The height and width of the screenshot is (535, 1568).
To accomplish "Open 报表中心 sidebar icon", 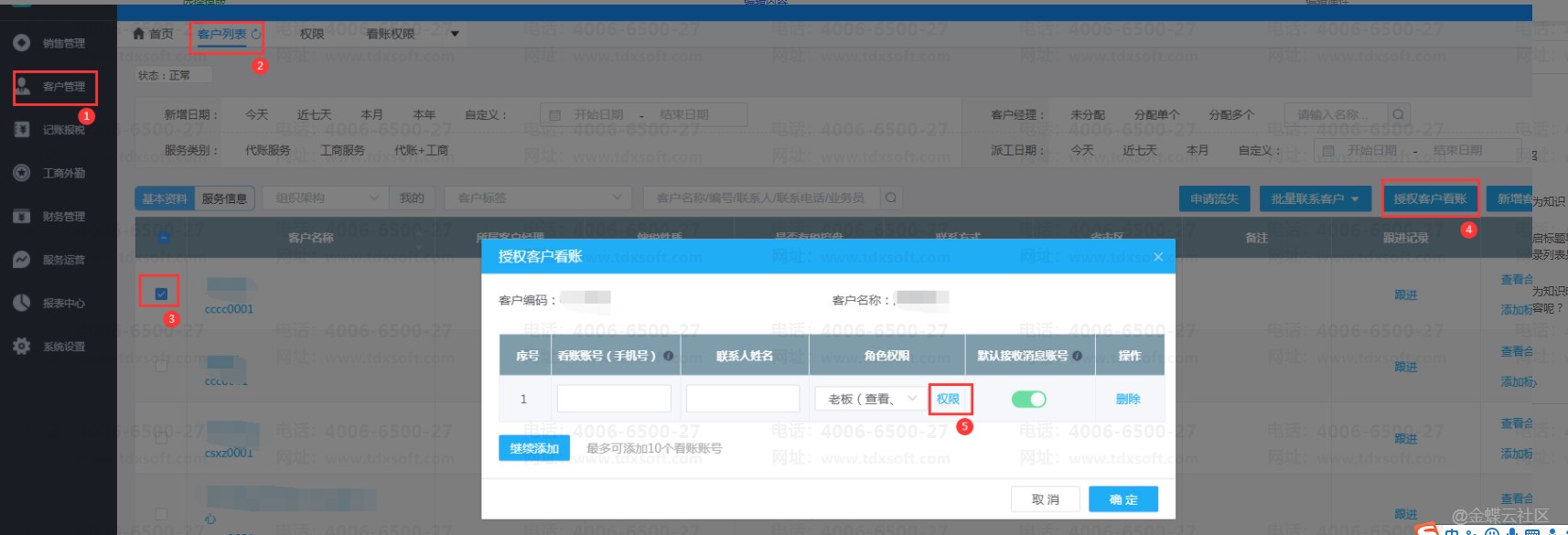I will point(22,303).
